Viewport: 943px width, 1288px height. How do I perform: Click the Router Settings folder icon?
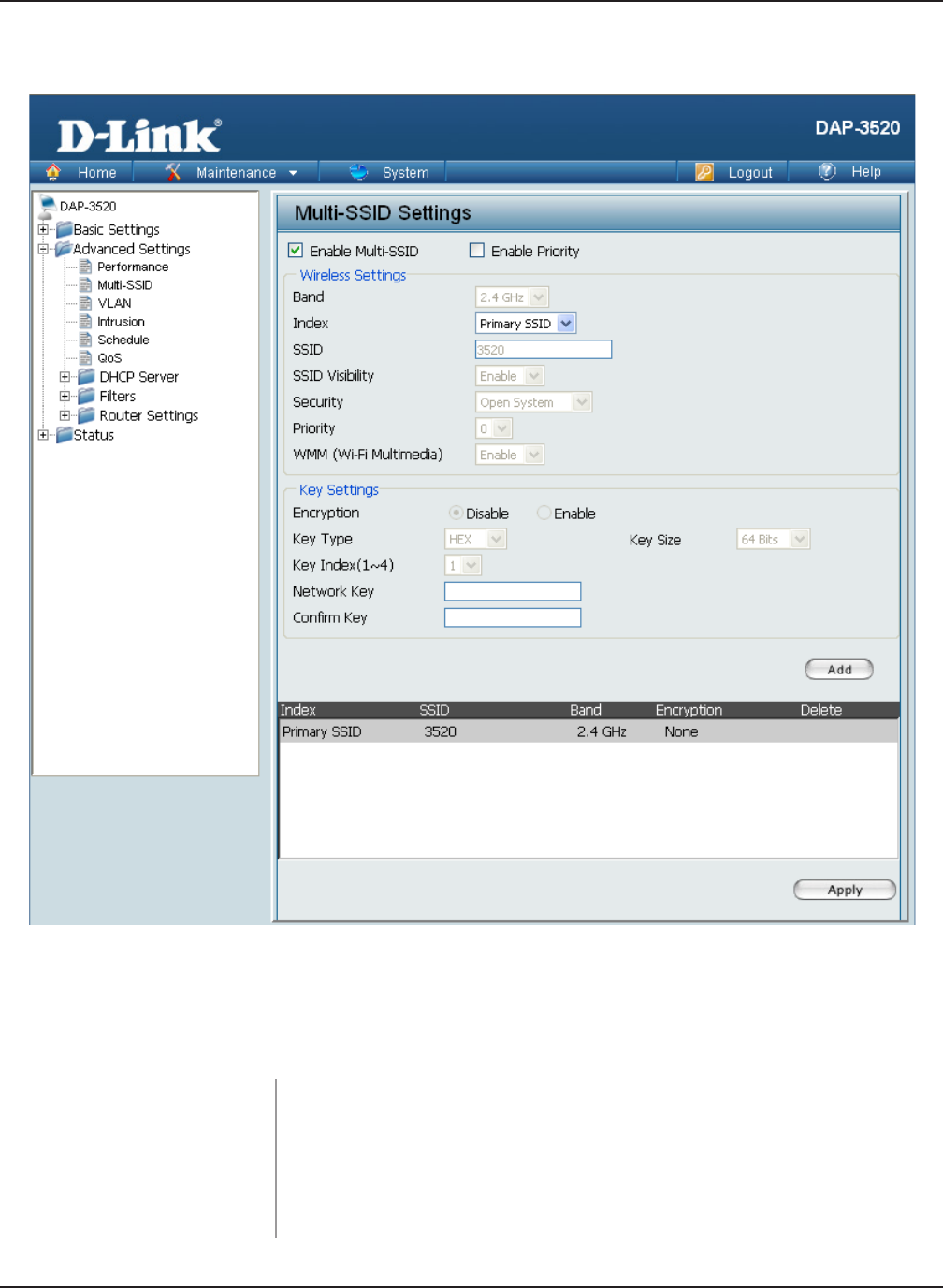tap(86, 415)
